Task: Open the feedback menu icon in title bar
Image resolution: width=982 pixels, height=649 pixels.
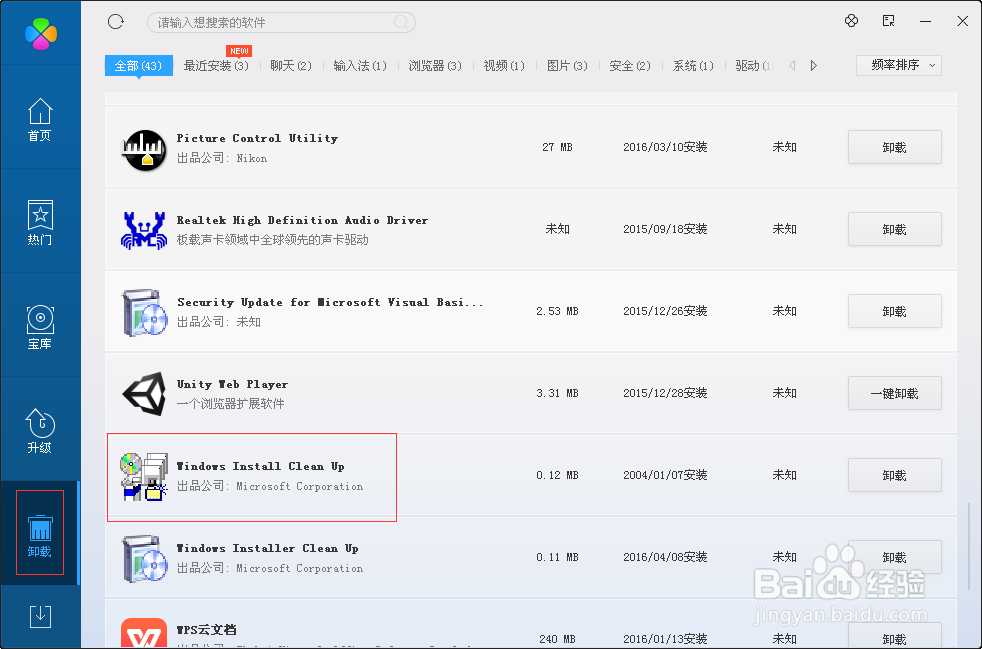Action: coord(889,21)
